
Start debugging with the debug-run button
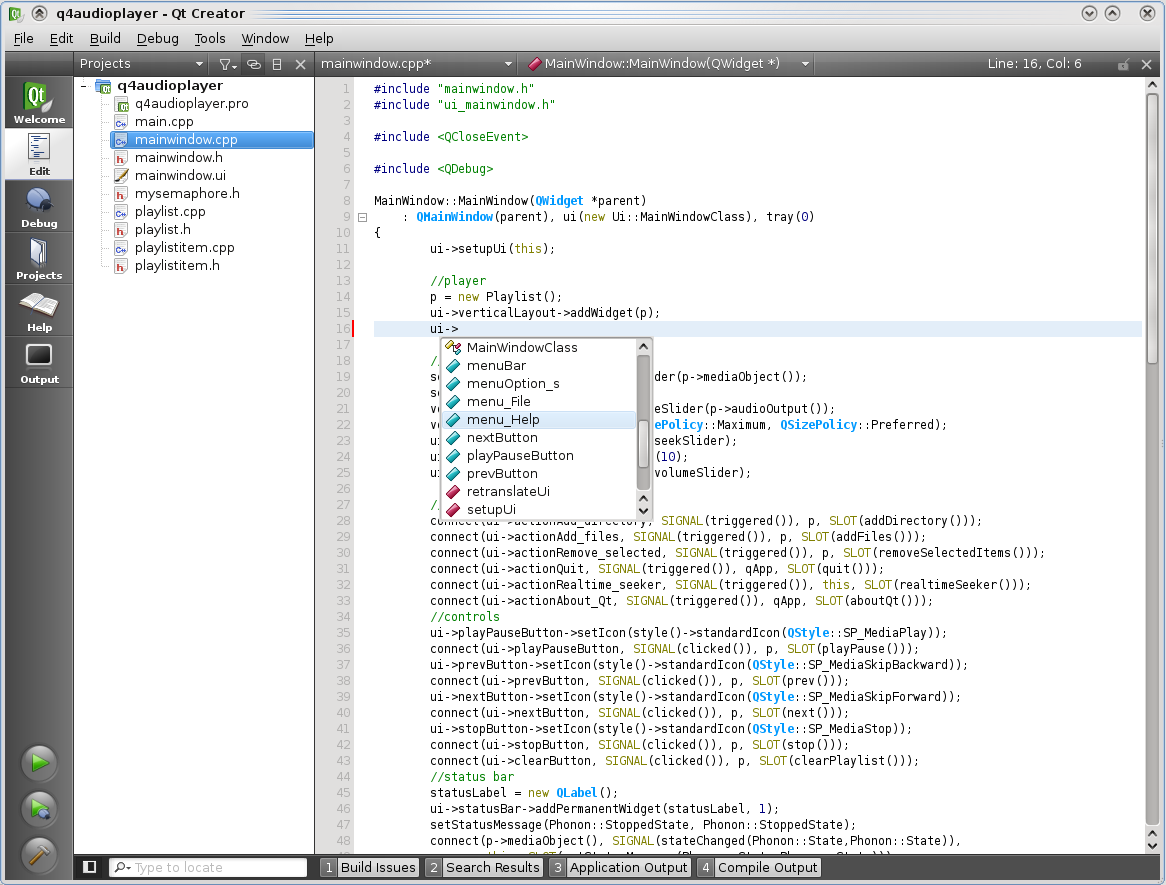tap(39, 809)
